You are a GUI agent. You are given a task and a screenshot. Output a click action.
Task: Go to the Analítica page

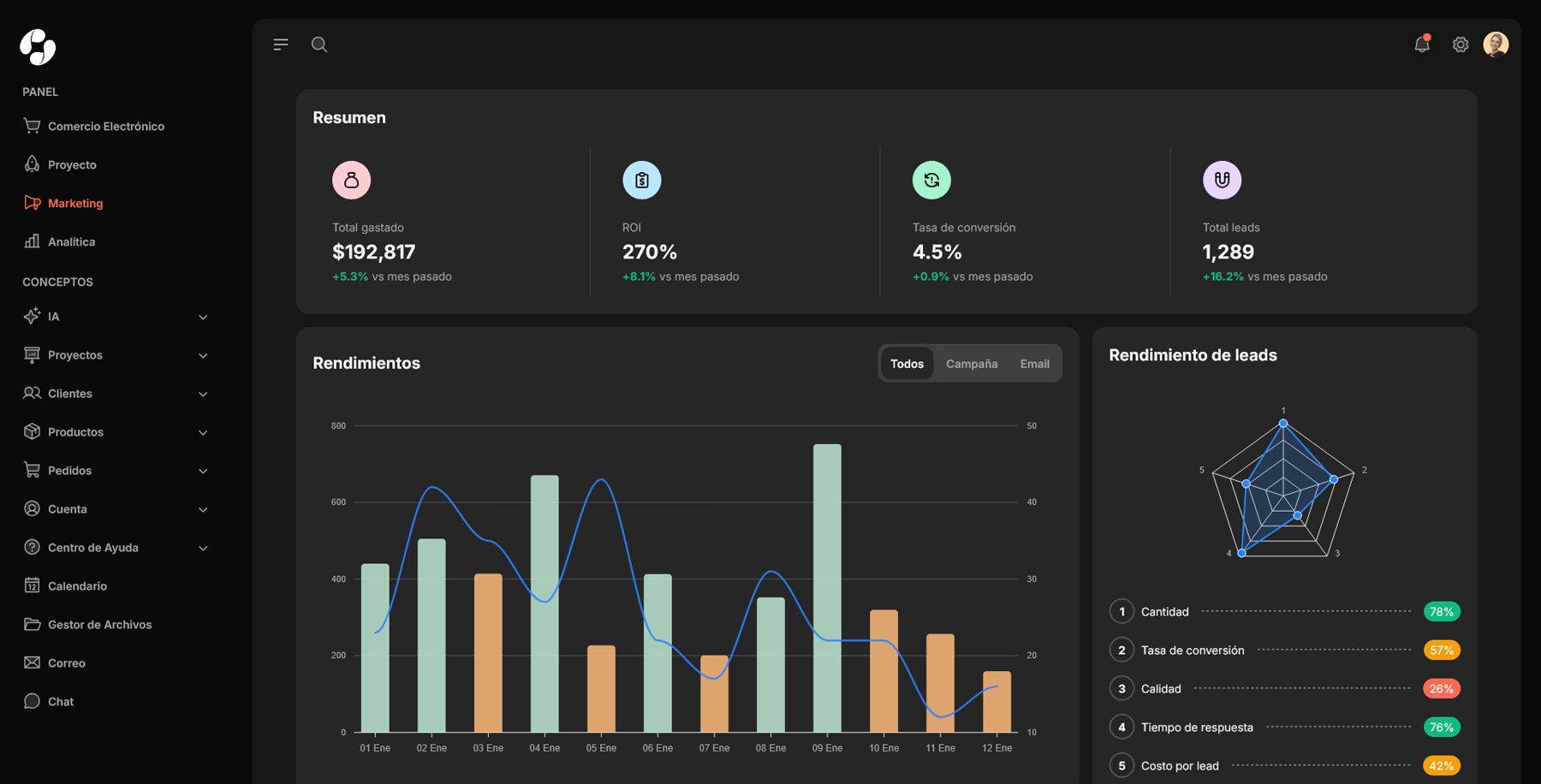[71, 242]
